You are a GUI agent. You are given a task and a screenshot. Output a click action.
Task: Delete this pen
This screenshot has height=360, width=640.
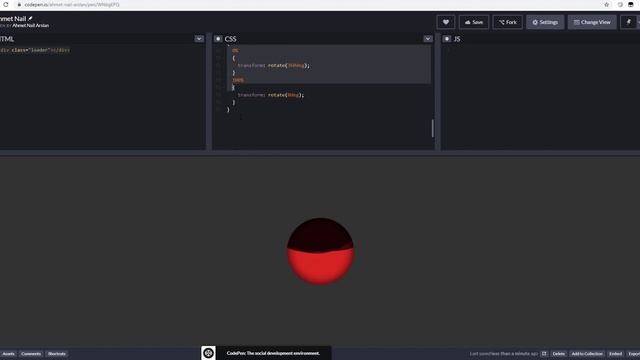click(559, 354)
